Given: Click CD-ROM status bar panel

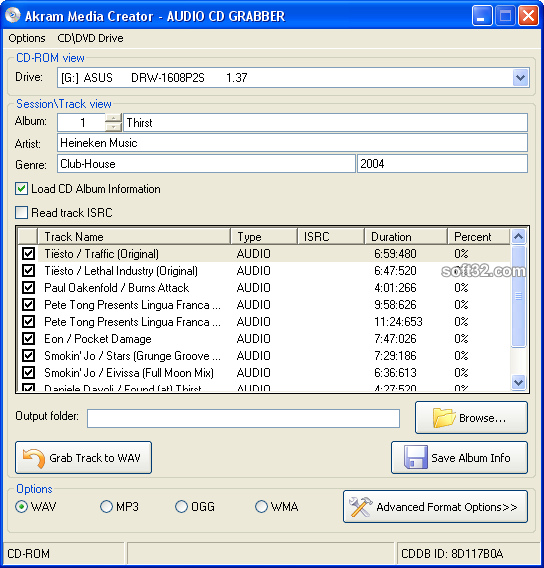Looking at the screenshot, I should 63,554.
